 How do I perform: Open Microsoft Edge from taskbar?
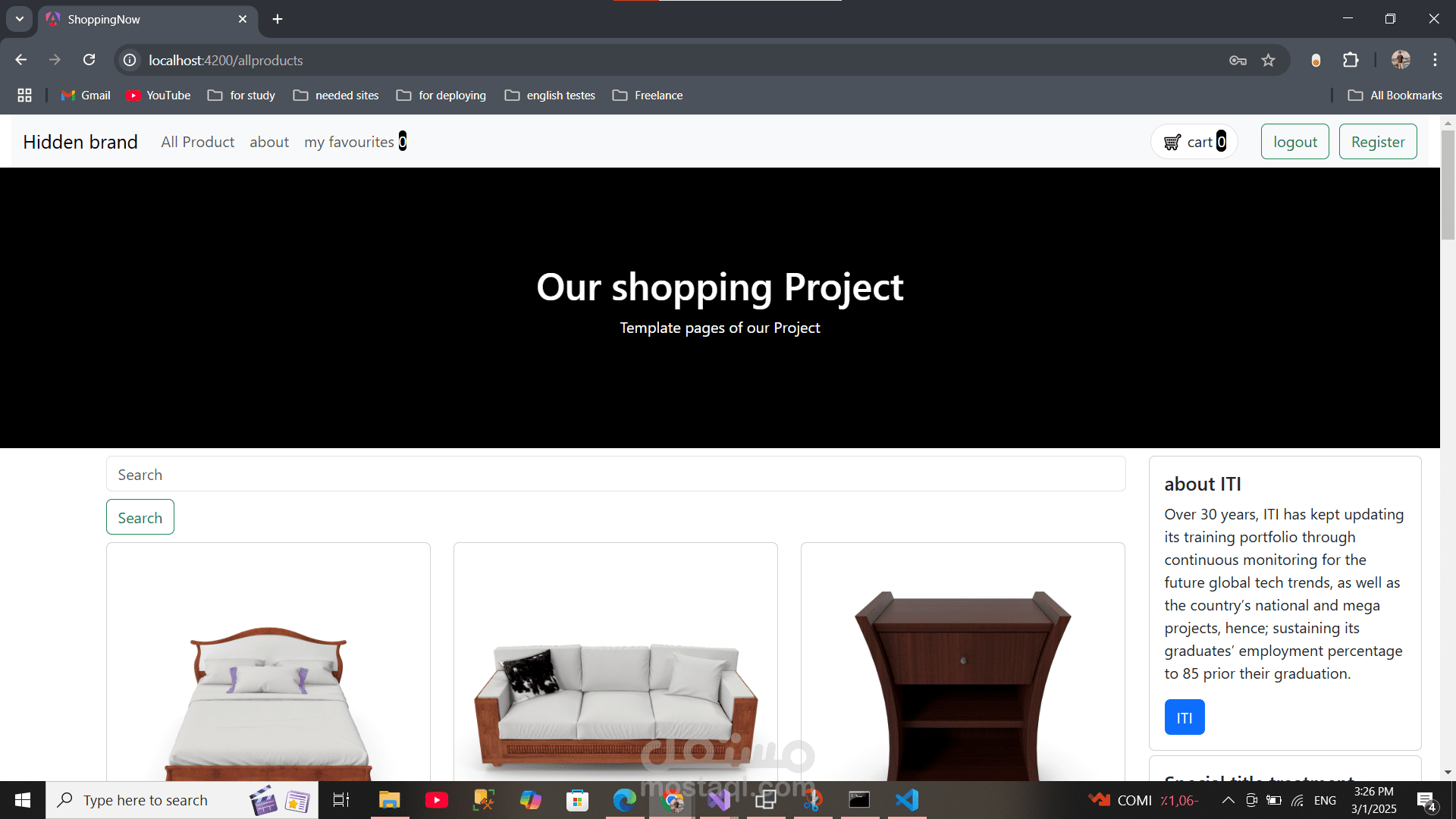tap(625, 800)
